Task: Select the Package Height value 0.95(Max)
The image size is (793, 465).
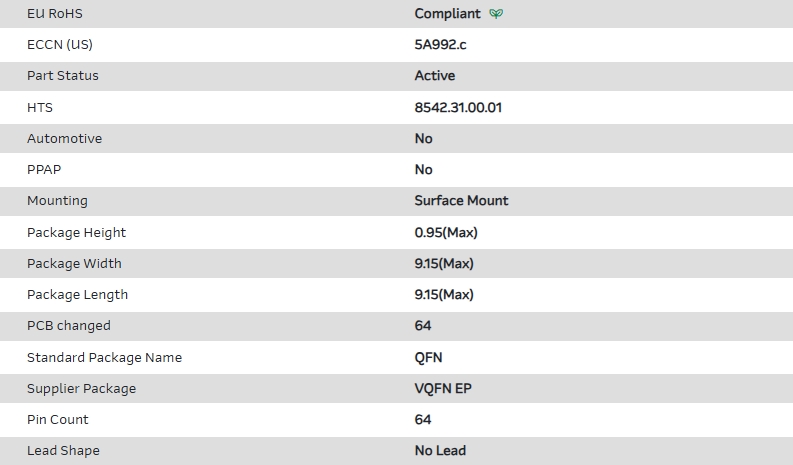Action: coord(446,233)
